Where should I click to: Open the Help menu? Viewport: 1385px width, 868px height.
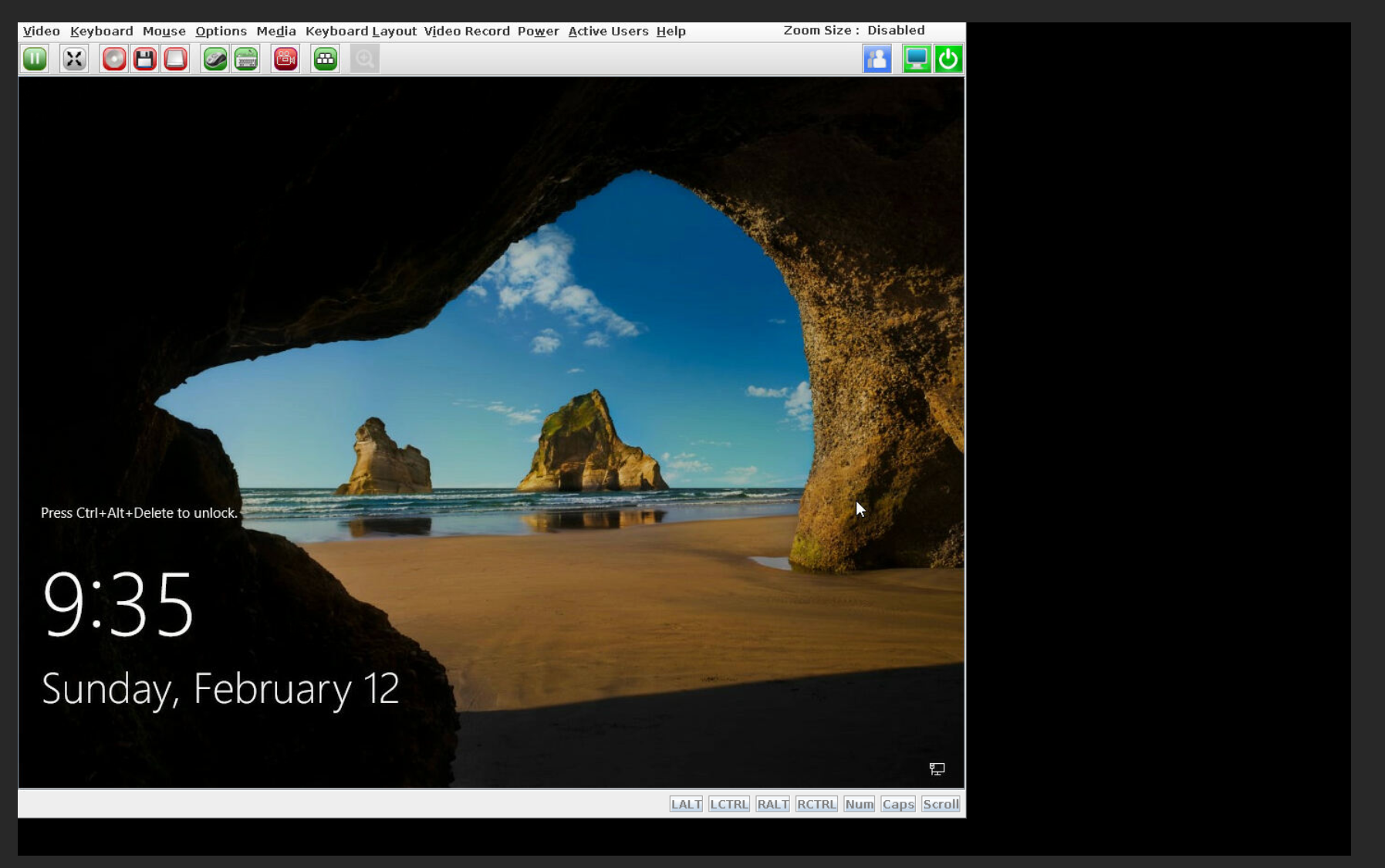pos(671,31)
